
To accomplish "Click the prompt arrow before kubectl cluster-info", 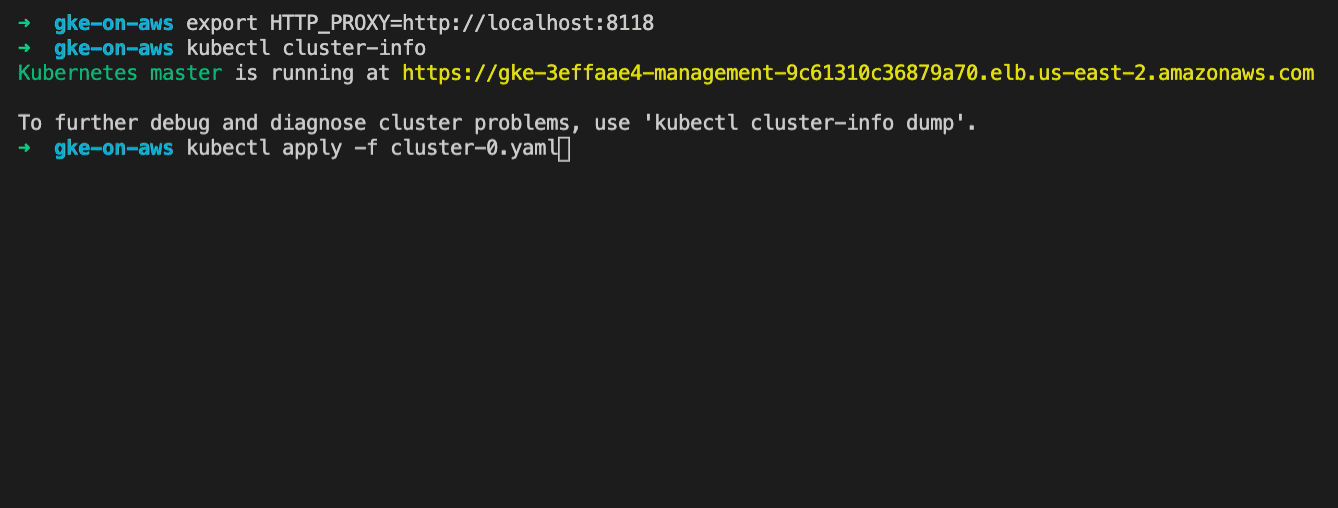I will point(25,48).
